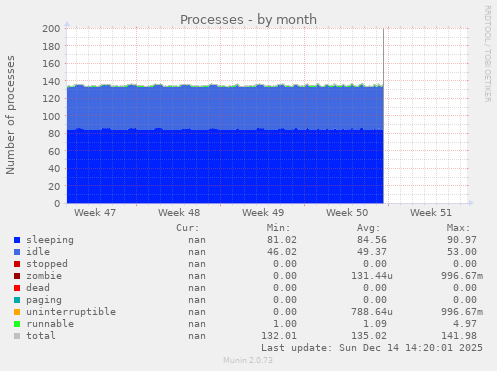Click total average value 135.02
Screen dimensions: 497x371
click(x=369, y=336)
